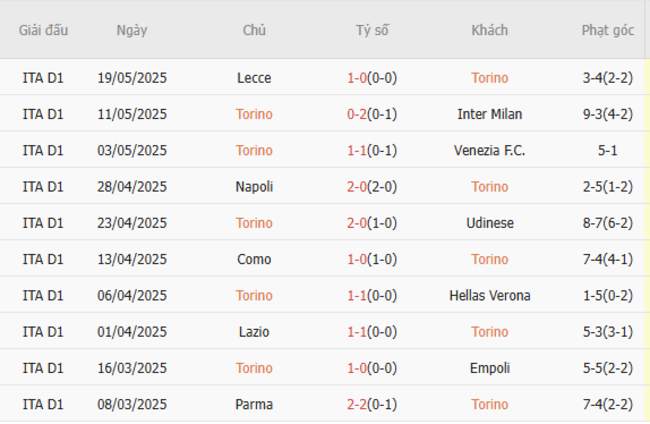Click the "Chủ" home team header
The image size is (650, 424).
click(x=254, y=30)
